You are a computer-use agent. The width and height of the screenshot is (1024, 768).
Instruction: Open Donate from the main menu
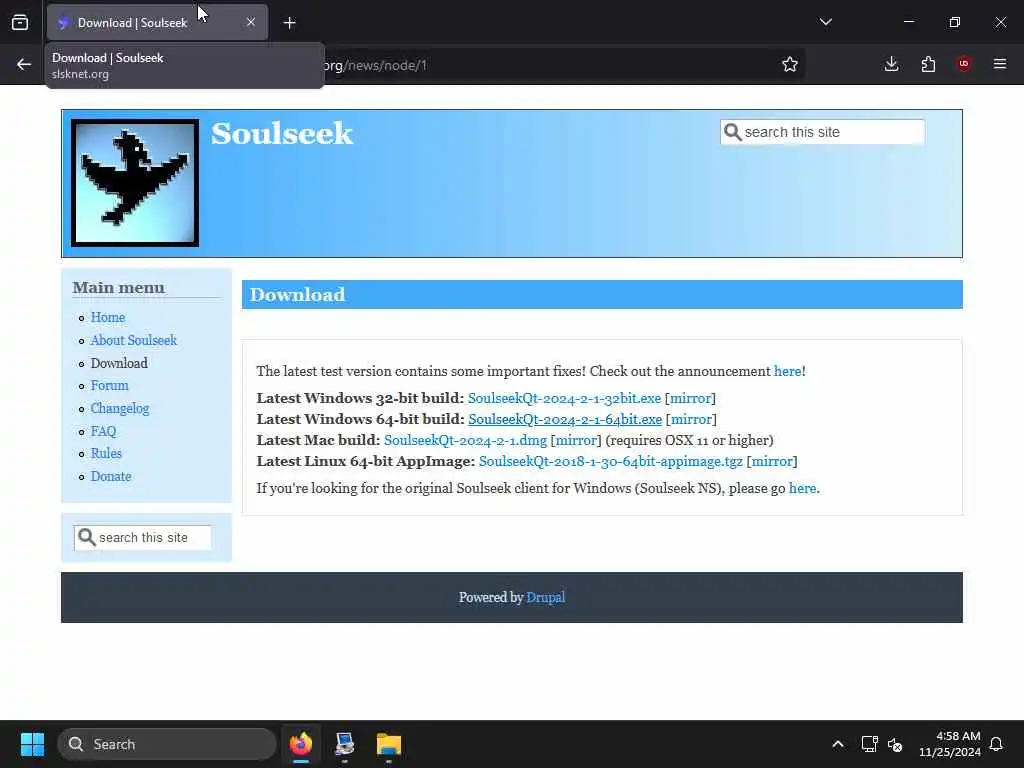(110, 476)
